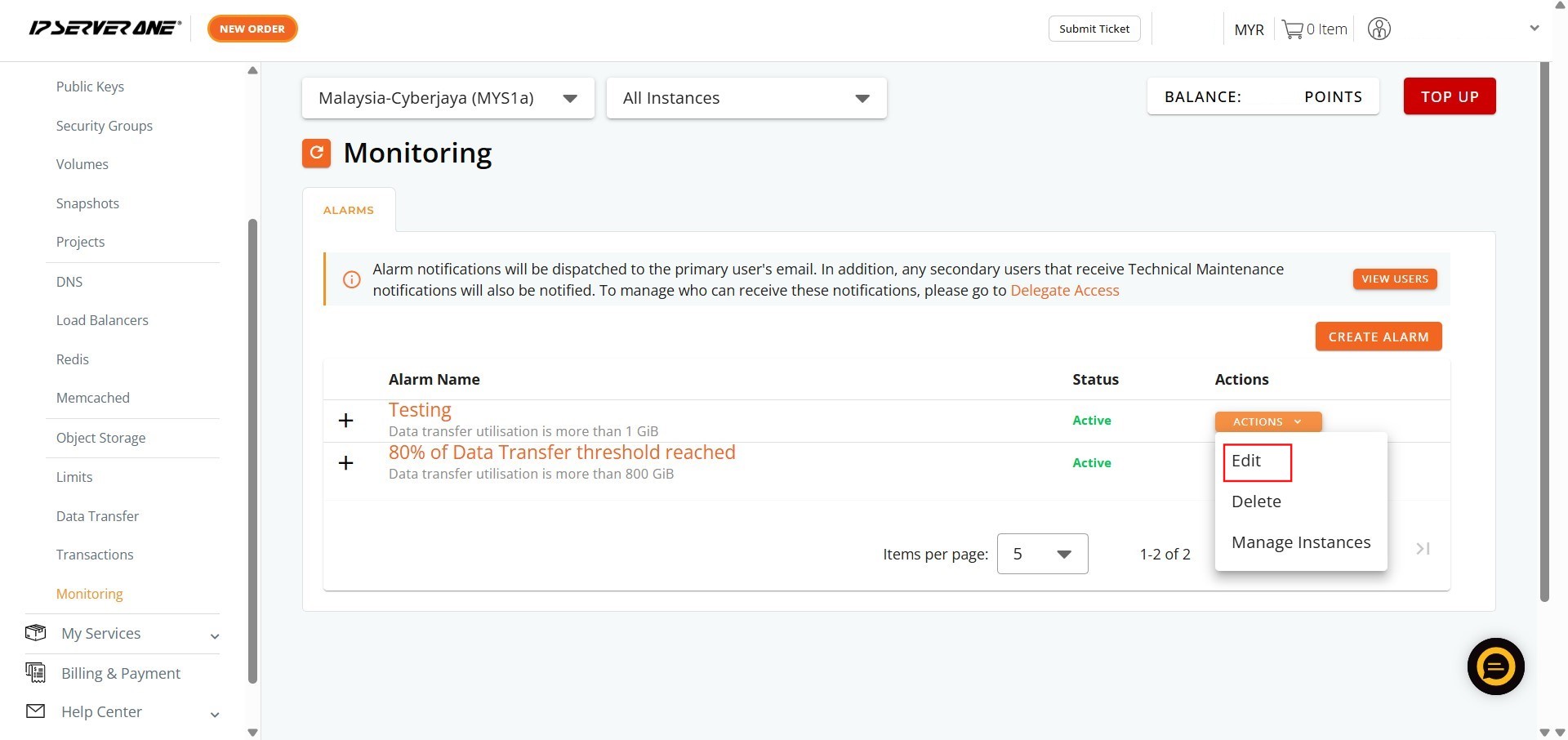Expand the 80% Data Transfer alarm row
Viewport: 1568px width, 740px height.
346,463
